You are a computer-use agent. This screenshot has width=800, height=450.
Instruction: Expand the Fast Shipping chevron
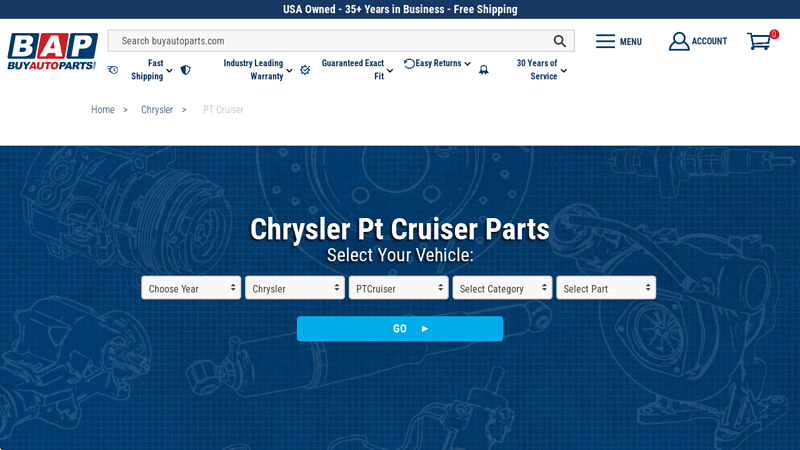tap(169, 71)
